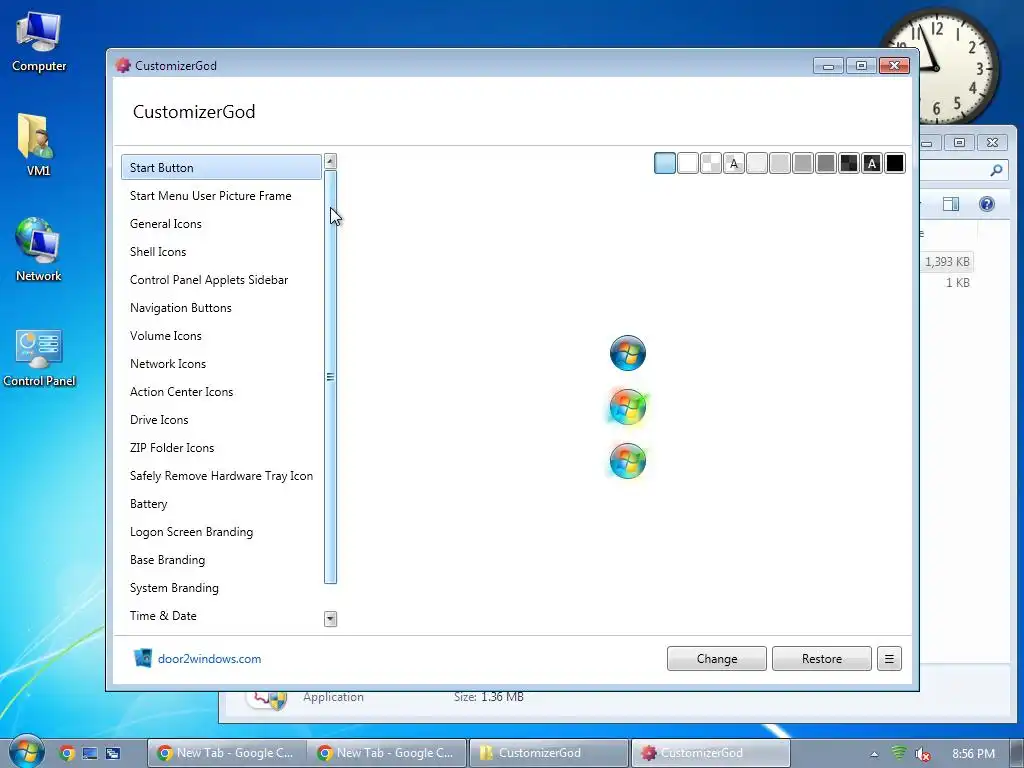Click the Restore button

pyautogui.click(x=822, y=659)
